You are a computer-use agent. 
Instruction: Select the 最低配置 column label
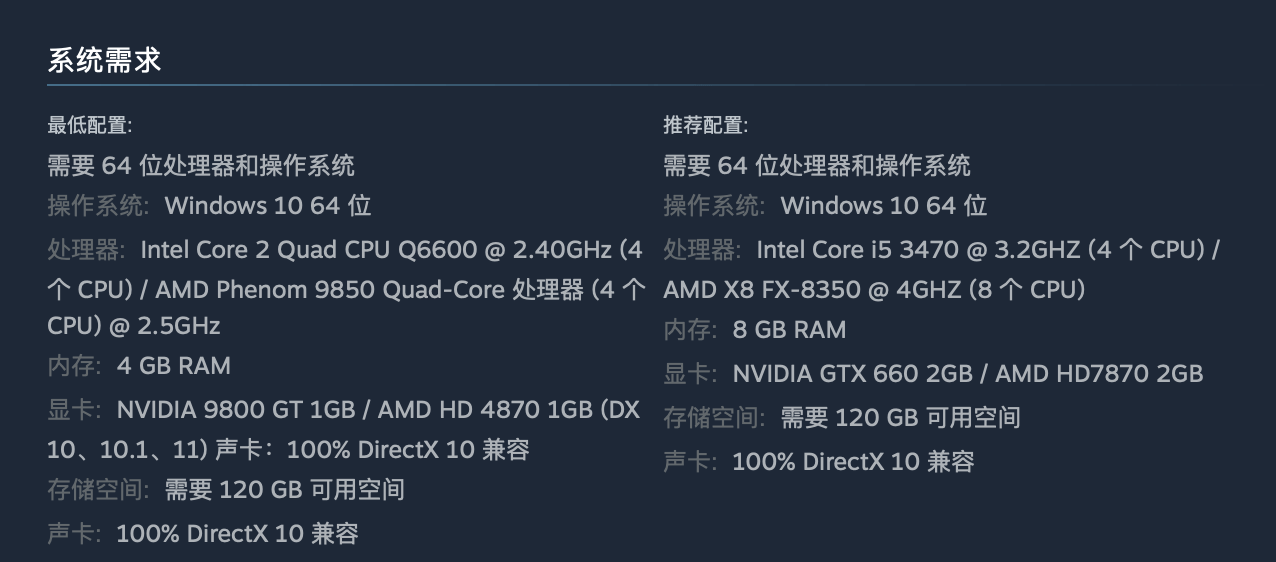tap(90, 125)
